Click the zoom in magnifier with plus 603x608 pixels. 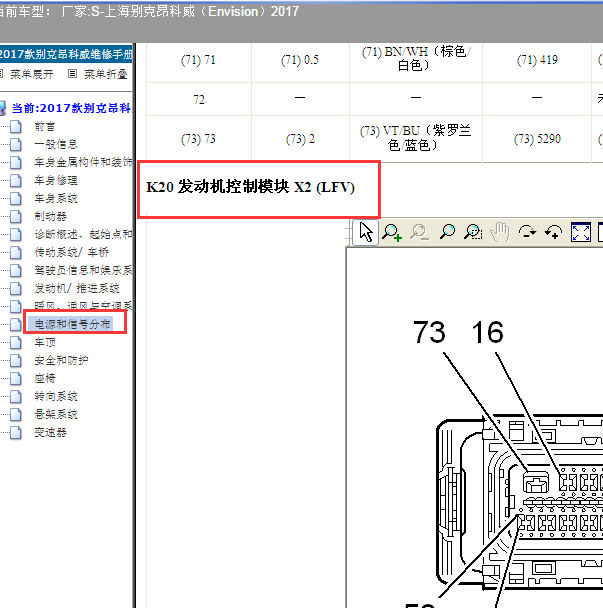[x=392, y=233]
